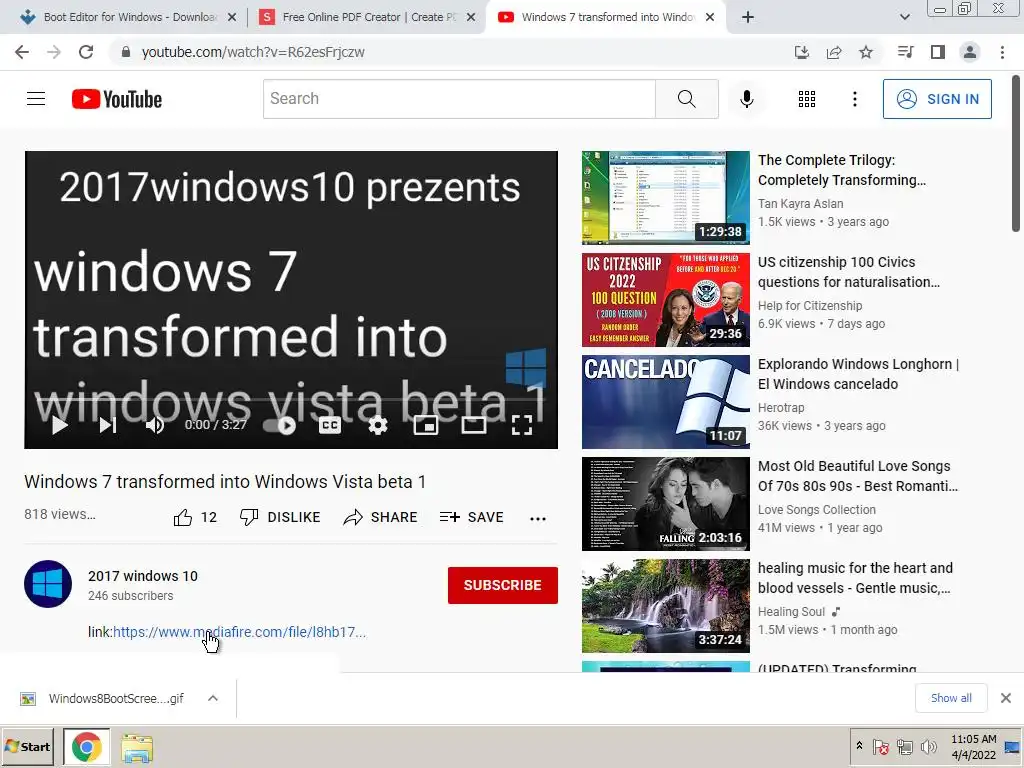
Task: Click the SIGN IN button
Action: 936,99
